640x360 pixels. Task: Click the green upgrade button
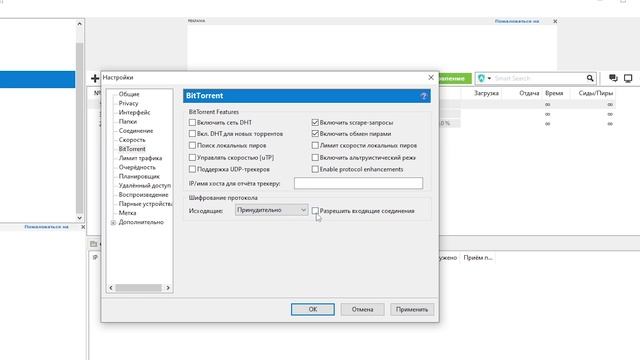(x=455, y=78)
